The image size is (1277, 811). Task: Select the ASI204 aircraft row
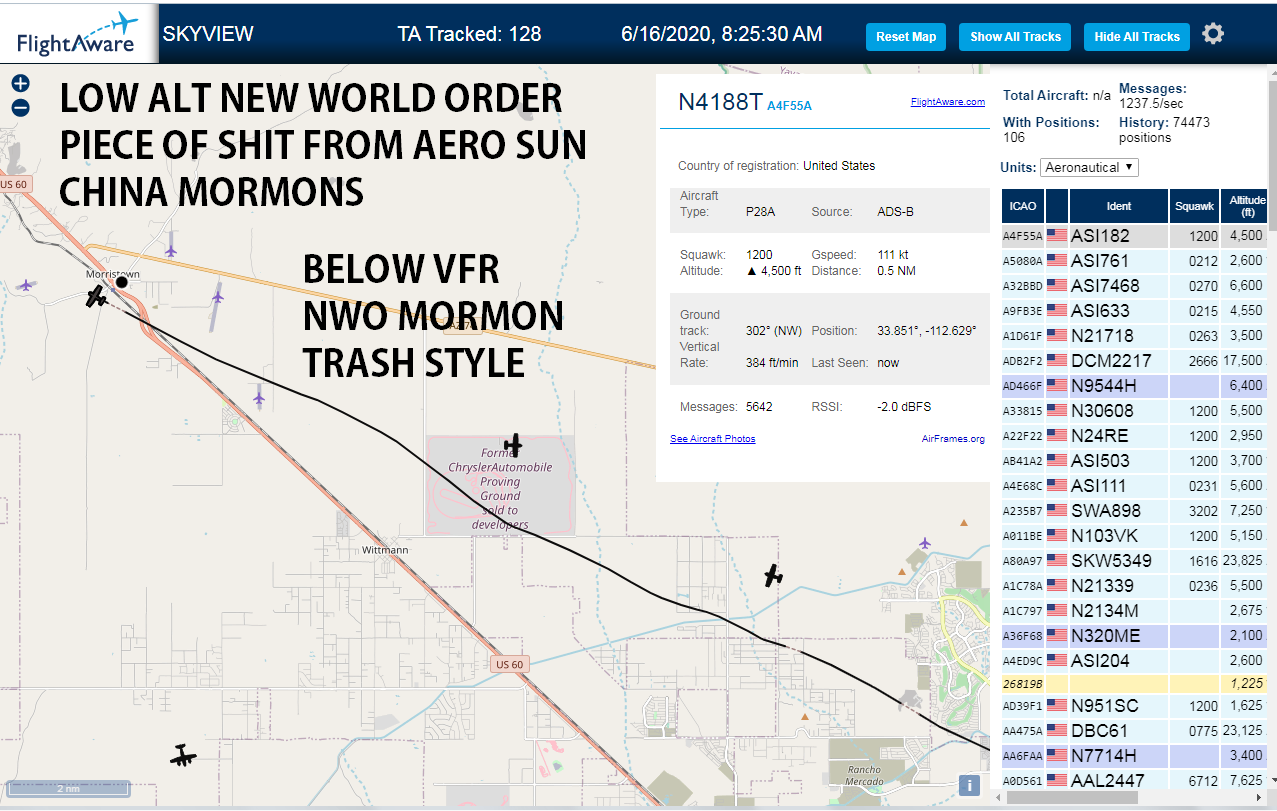[x=1135, y=661]
